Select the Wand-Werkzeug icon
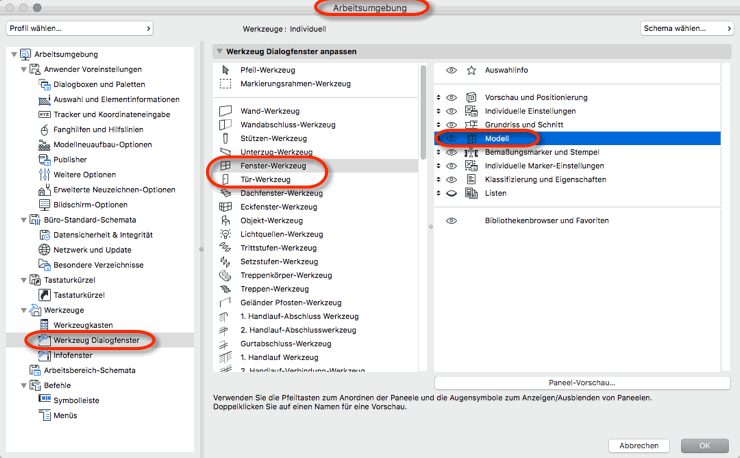740x458 pixels. [226, 111]
